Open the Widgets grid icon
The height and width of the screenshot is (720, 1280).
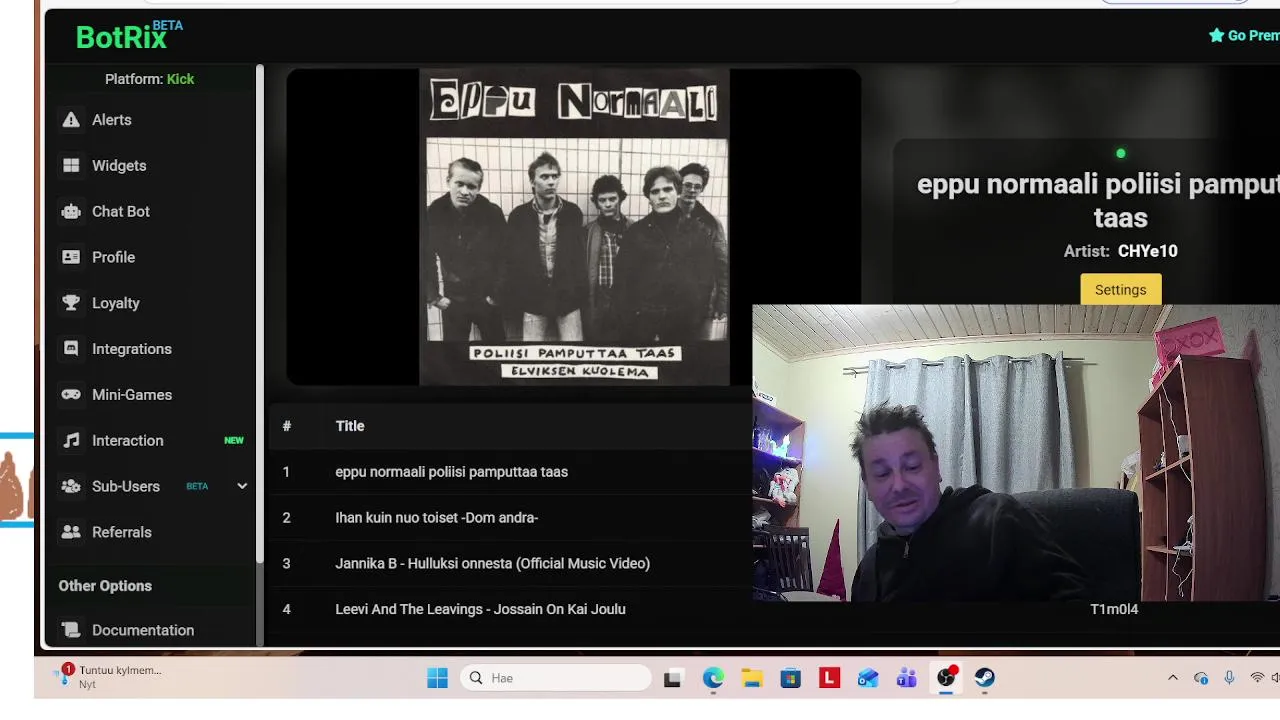(71, 166)
